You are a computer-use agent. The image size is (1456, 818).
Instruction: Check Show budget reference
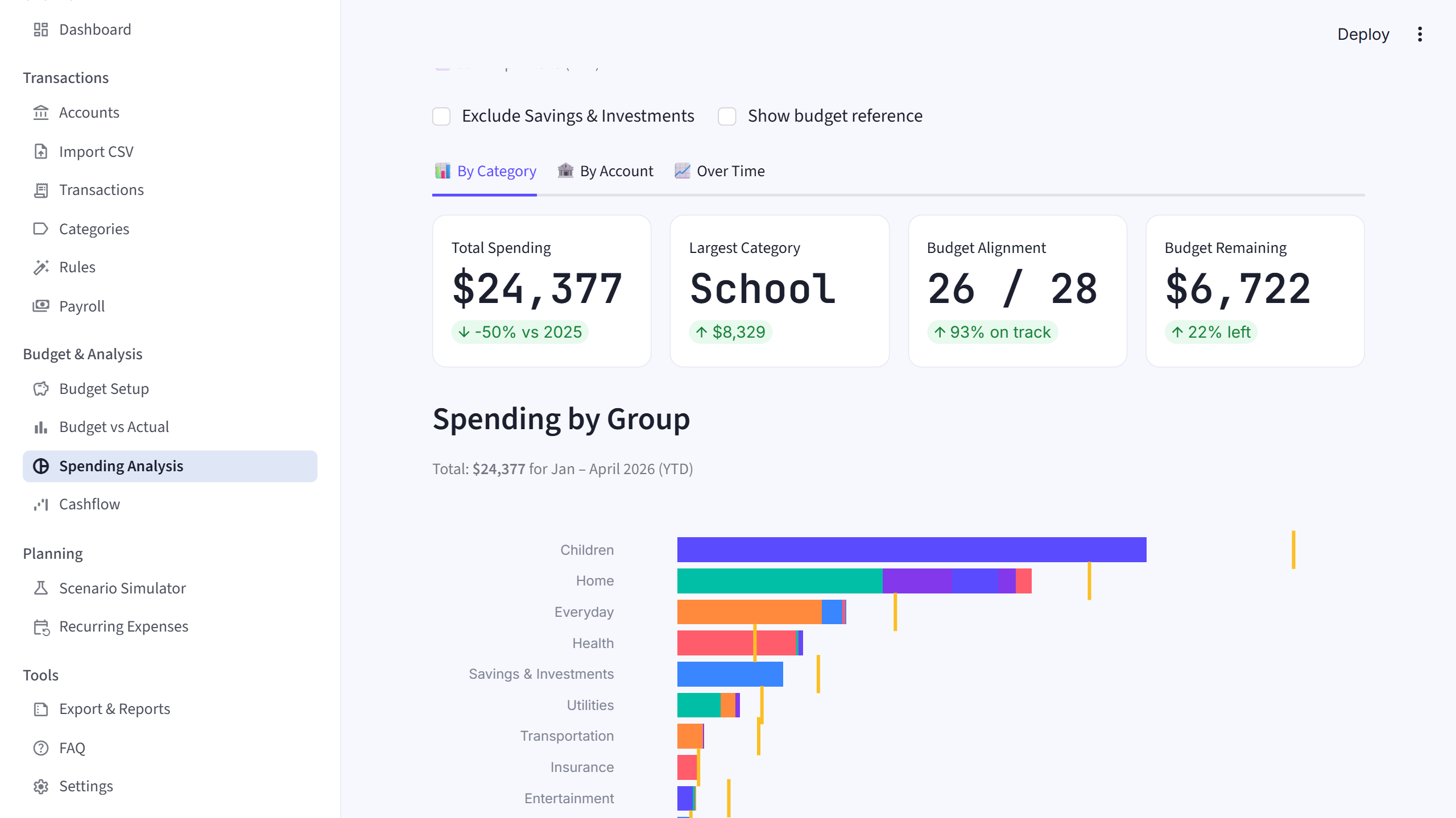pos(727,116)
